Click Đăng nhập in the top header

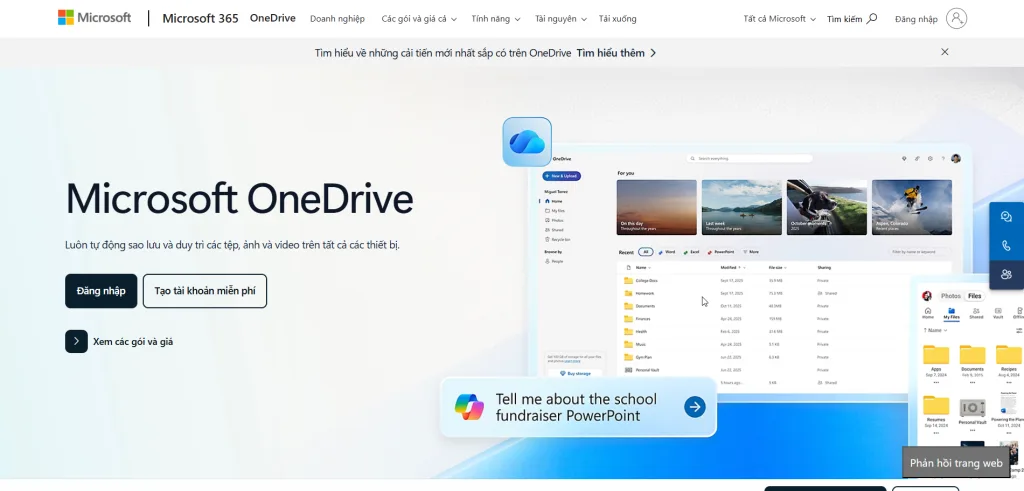click(916, 19)
